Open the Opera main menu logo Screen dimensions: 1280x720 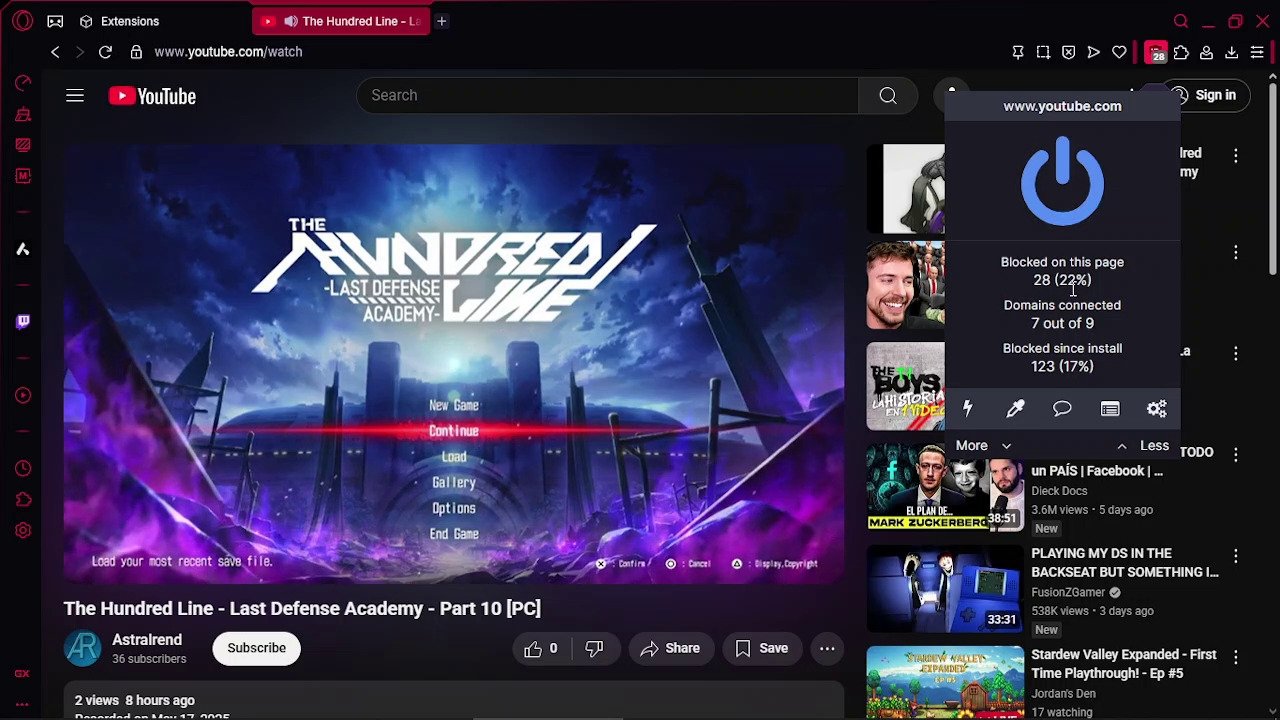pyautogui.click(x=23, y=21)
